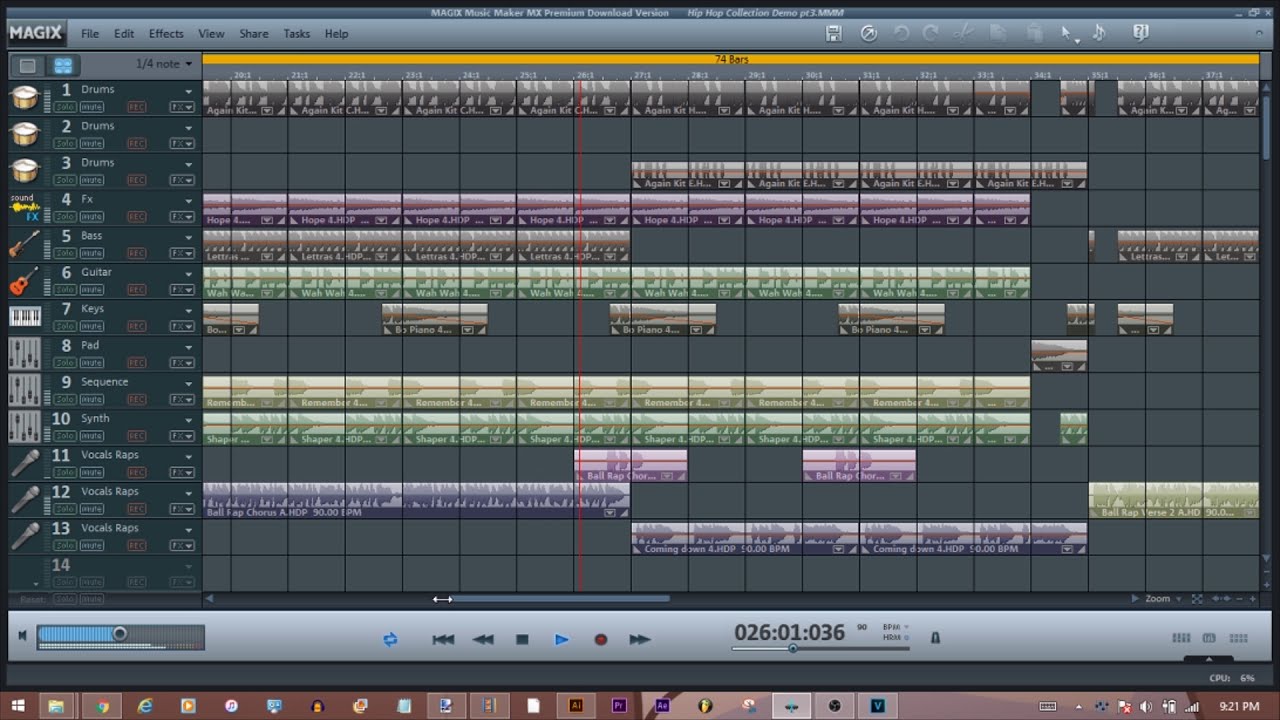
Task: Open the Effects menu
Action: [x=166, y=34]
